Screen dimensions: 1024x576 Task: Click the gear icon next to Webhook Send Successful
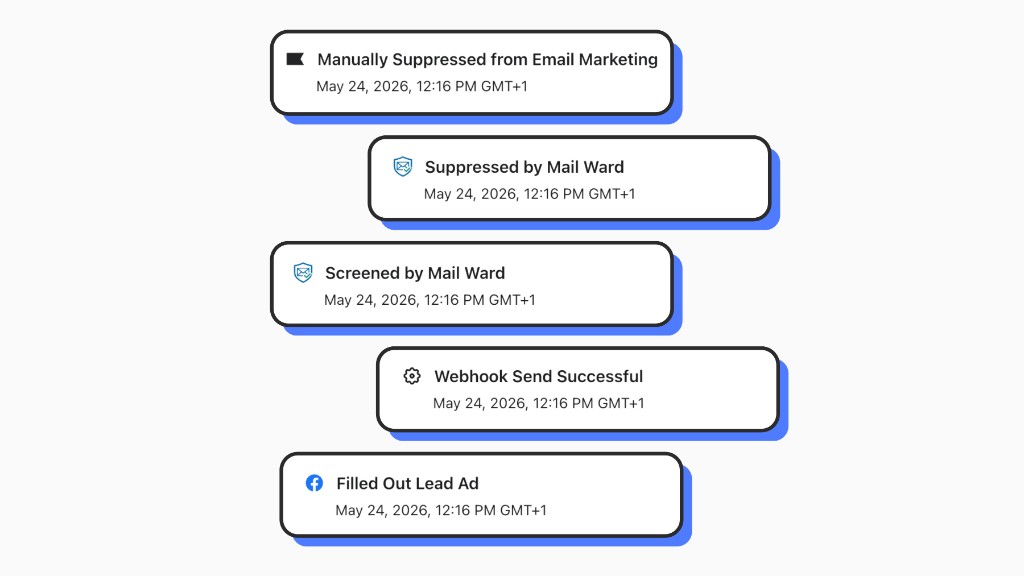point(411,376)
